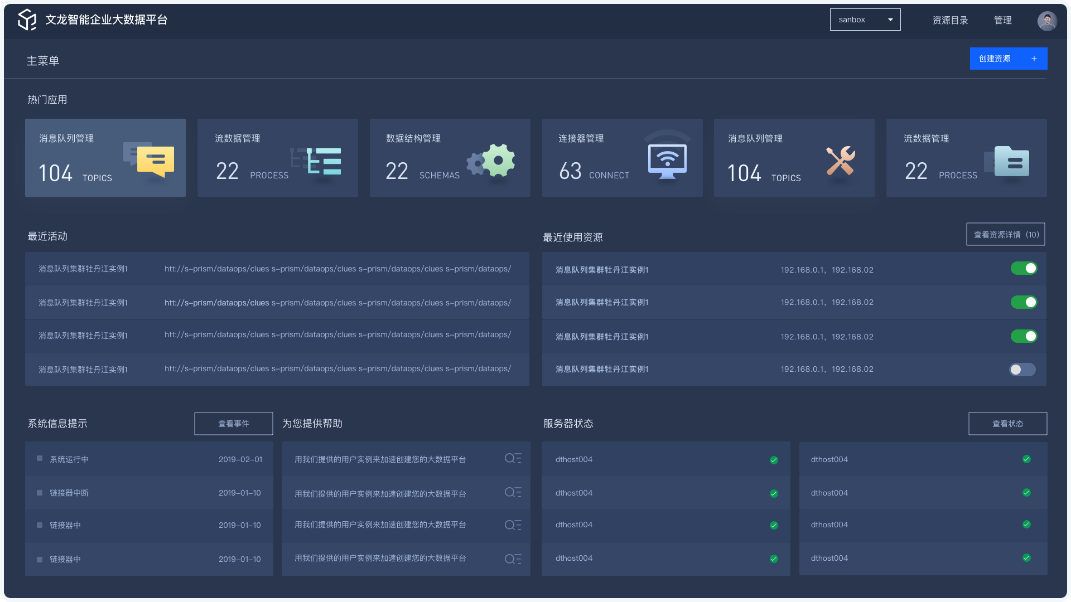1071x602 pixels.
Task: Click green check in top row, right server column
Action: point(1027,459)
